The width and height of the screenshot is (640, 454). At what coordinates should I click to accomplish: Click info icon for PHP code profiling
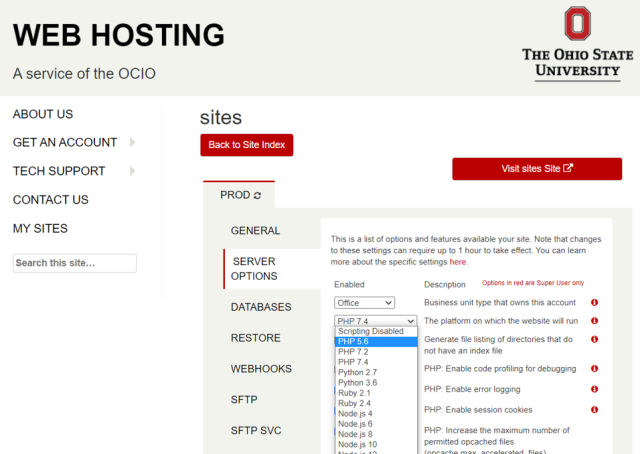pos(594,369)
